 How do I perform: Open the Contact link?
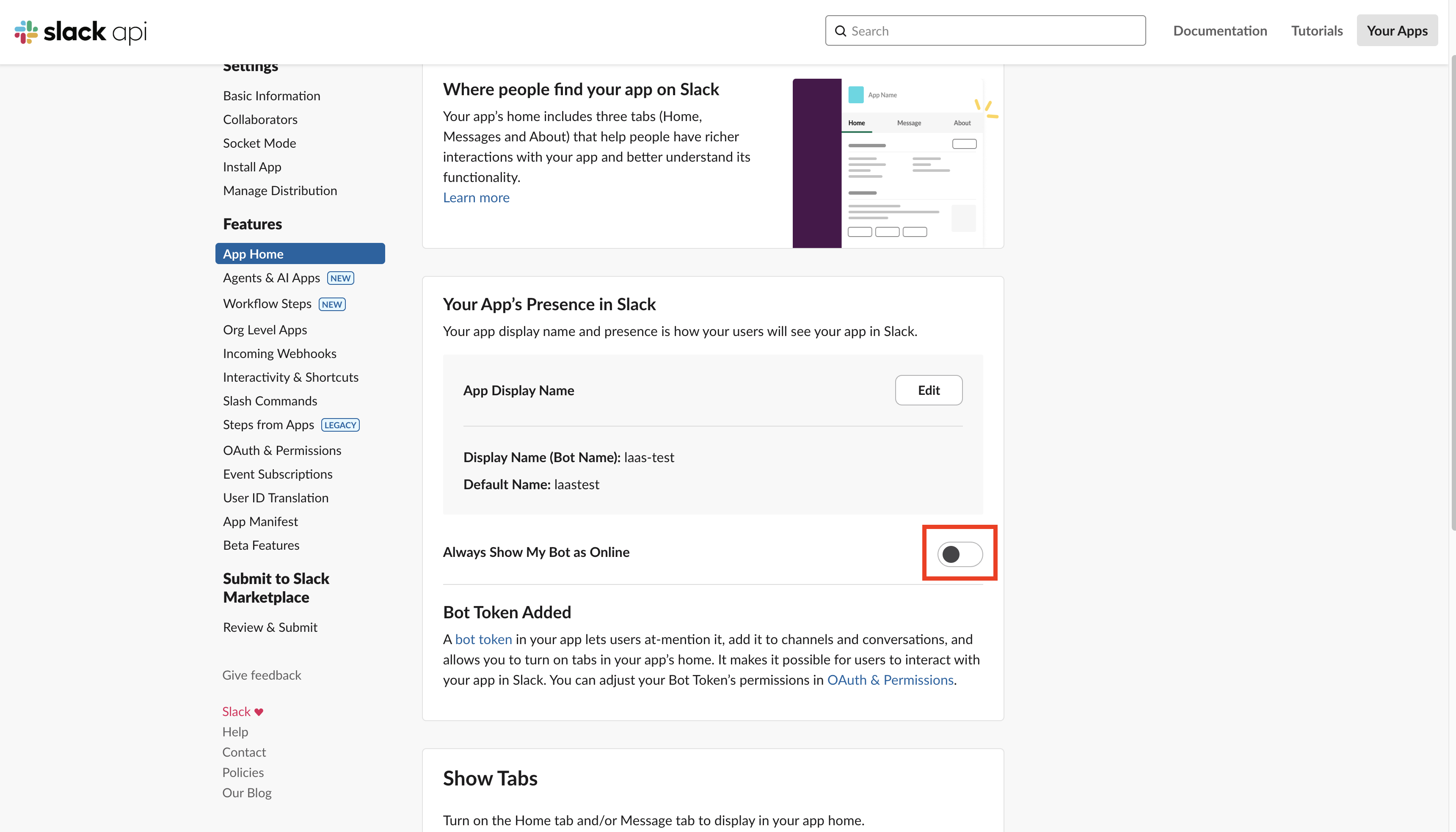[244, 752]
